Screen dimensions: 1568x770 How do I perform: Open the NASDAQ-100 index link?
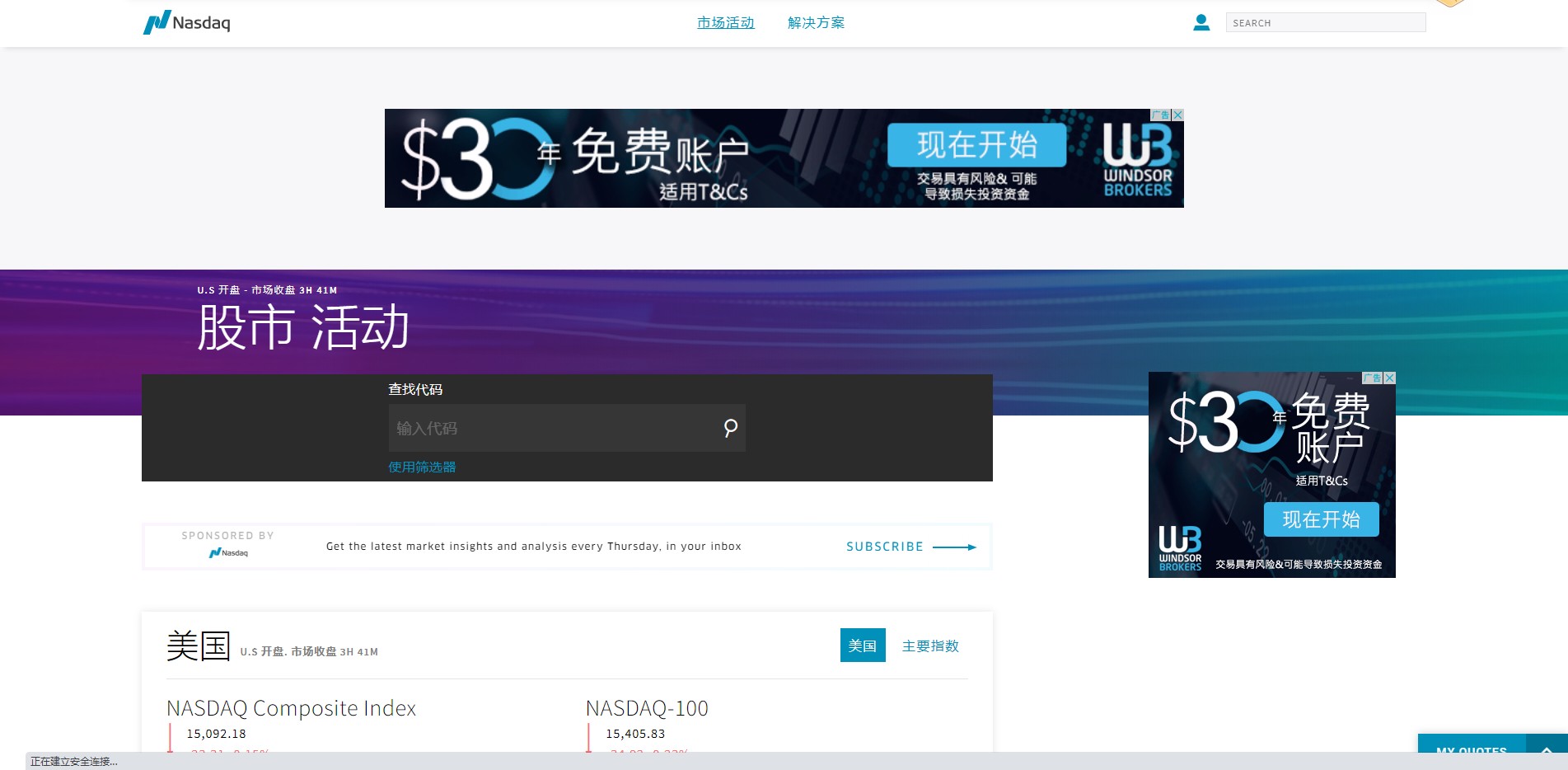(647, 708)
